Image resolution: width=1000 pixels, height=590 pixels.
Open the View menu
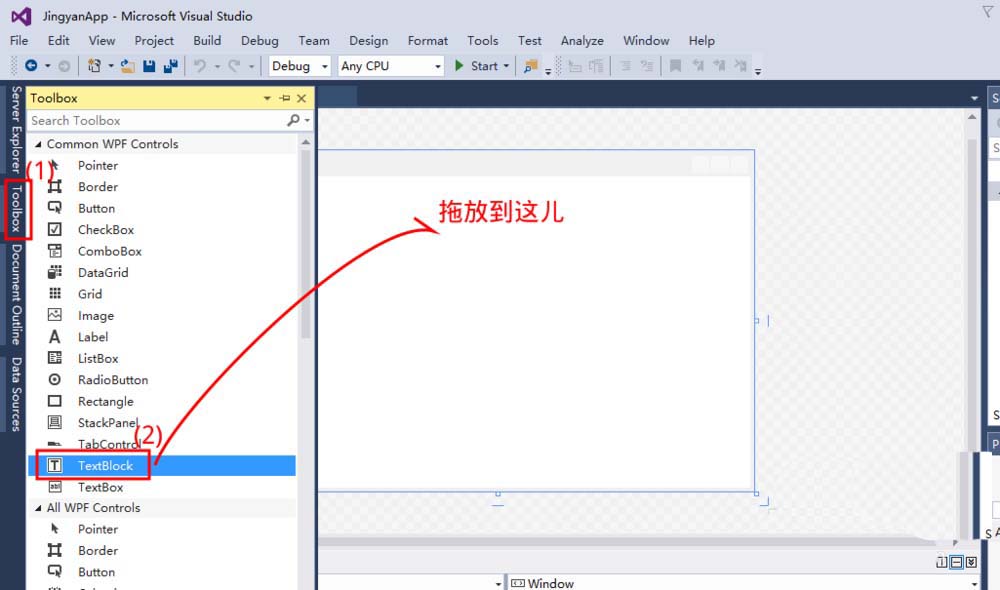[x=102, y=40]
